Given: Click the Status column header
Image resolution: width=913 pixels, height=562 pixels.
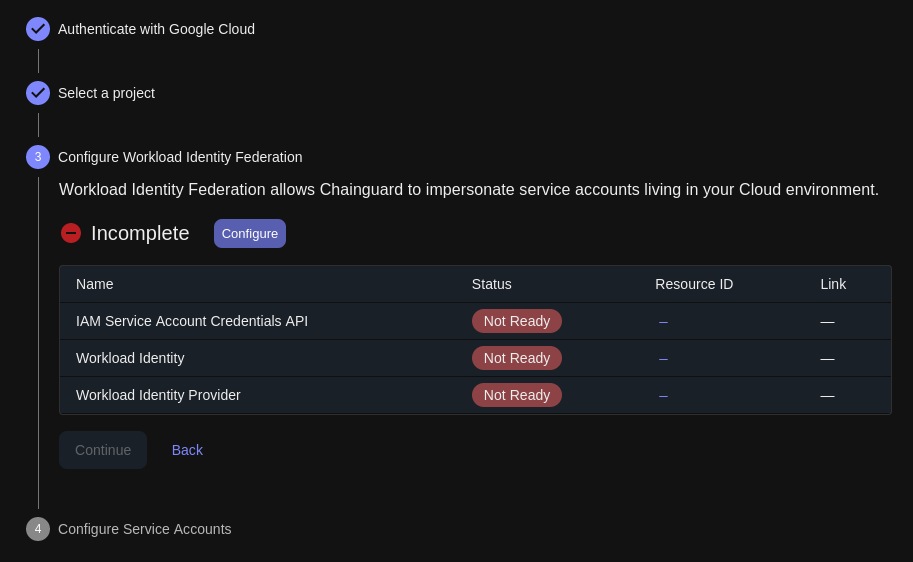Looking at the screenshot, I should point(491,284).
